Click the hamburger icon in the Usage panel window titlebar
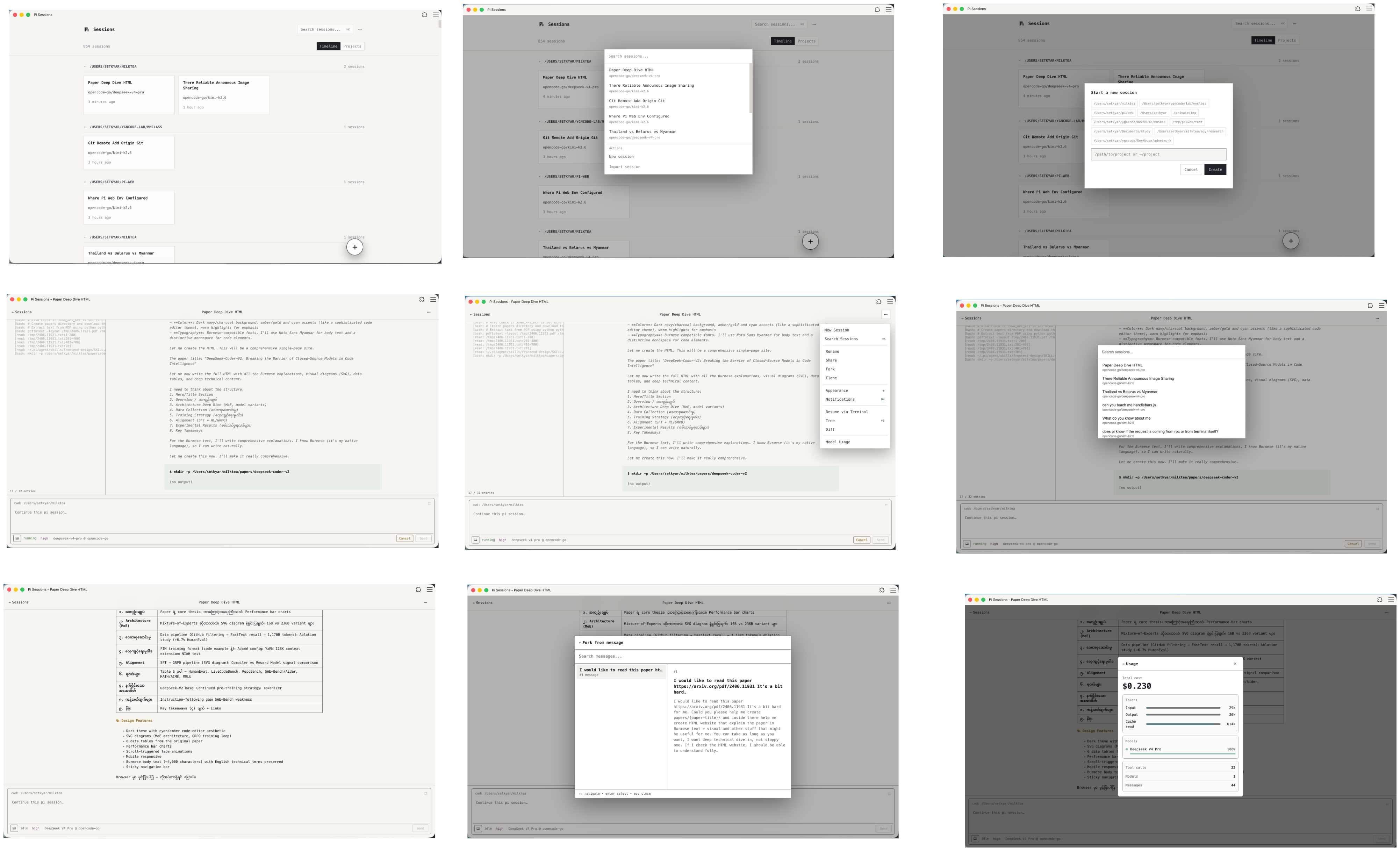Viewport: 1400px width, 851px height. (1391, 600)
